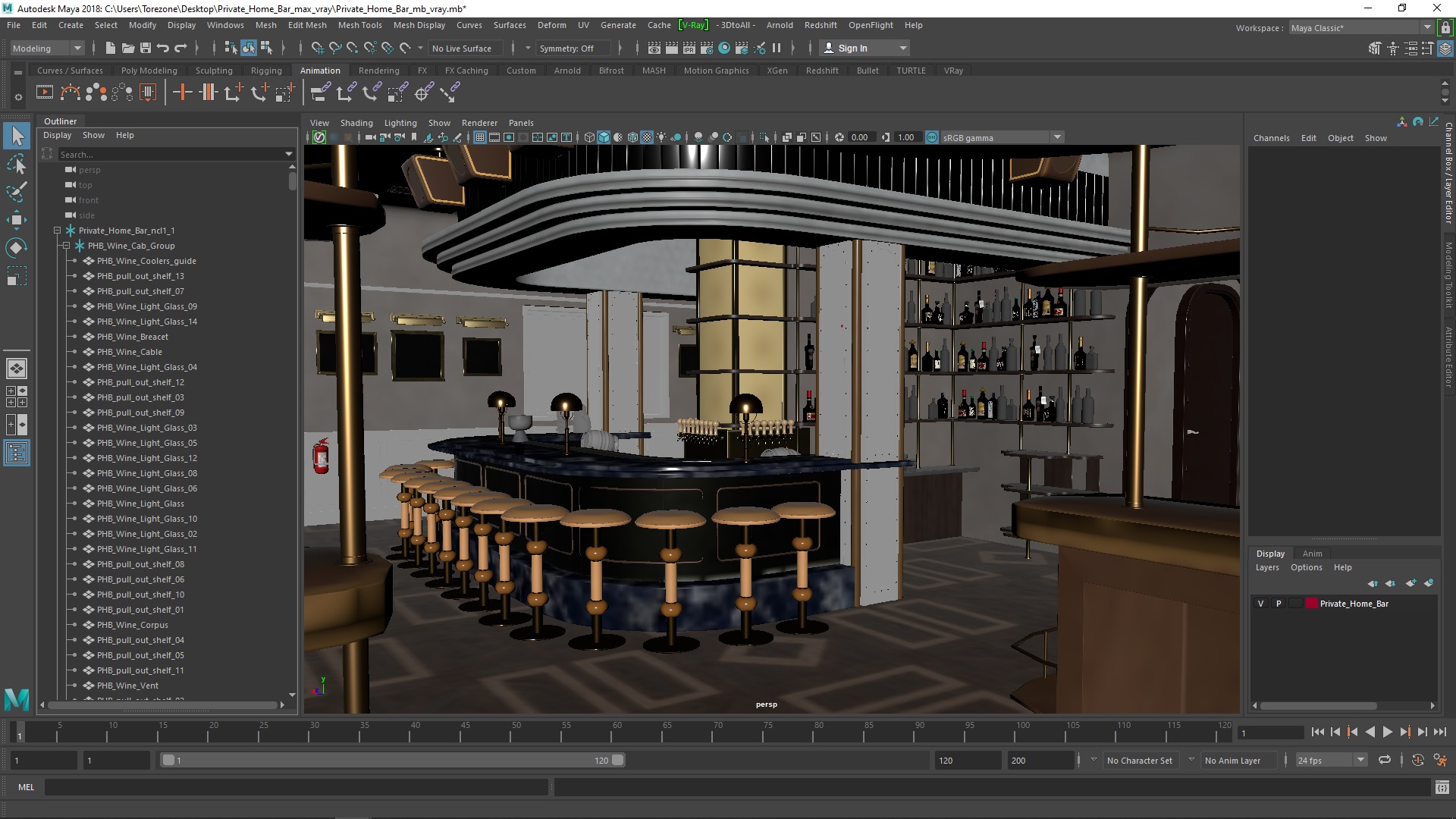The image size is (1456, 819).
Task: Toggle wireframe shading cube icon
Action: (589, 137)
